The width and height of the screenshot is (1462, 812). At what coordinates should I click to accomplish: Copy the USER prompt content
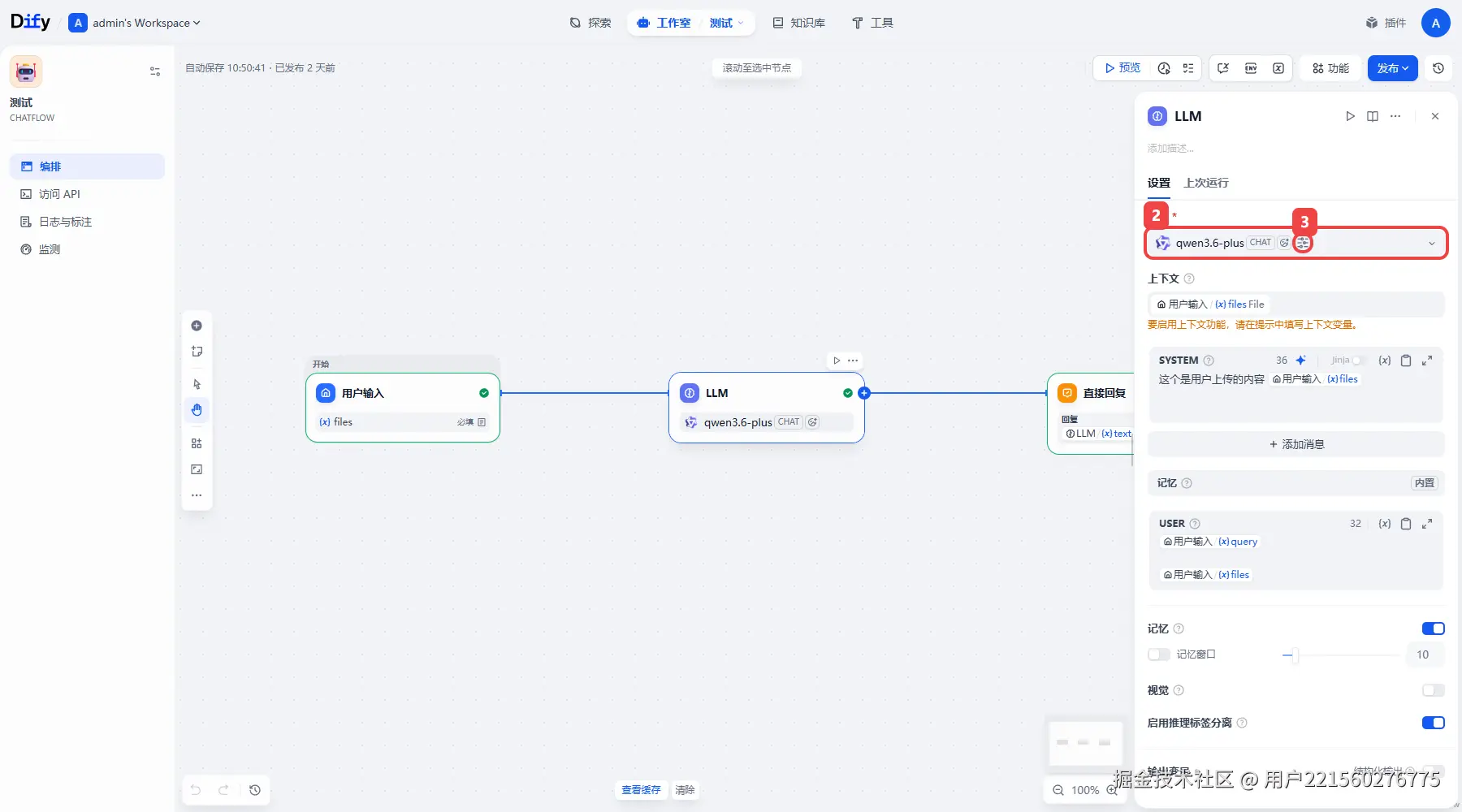[1406, 524]
